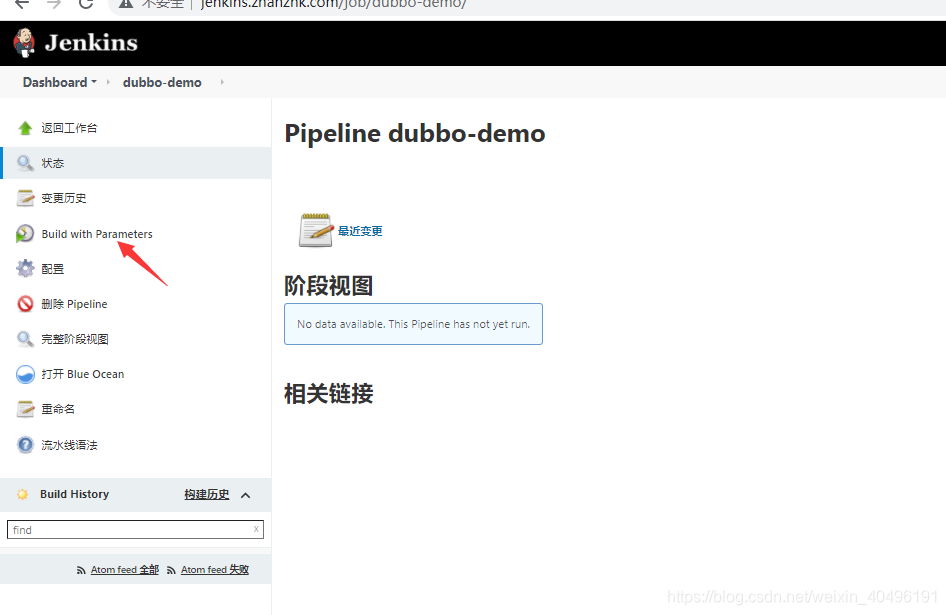Open the 最近变更 link

click(360, 231)
